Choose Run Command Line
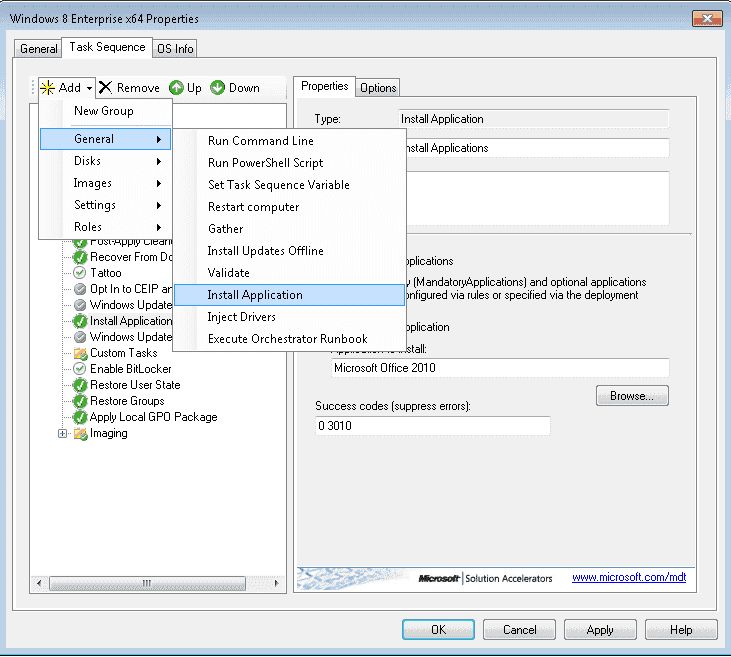Screen dimensions: 731x657 [289, 141]
